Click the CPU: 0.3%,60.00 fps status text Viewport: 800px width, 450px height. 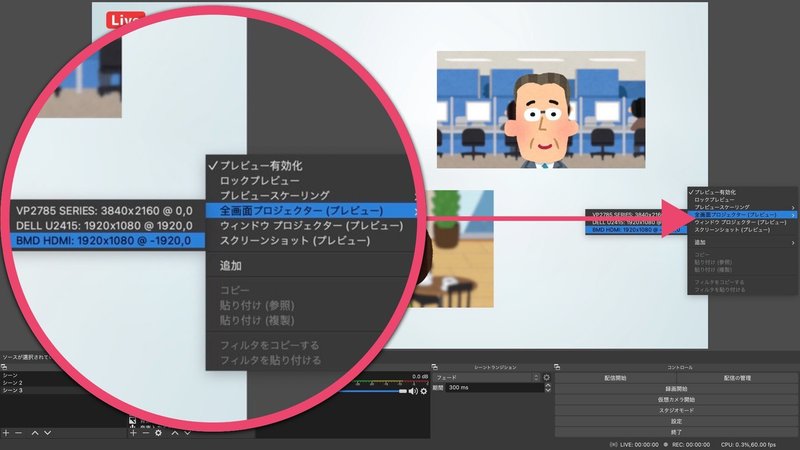[x=748, y=445]
